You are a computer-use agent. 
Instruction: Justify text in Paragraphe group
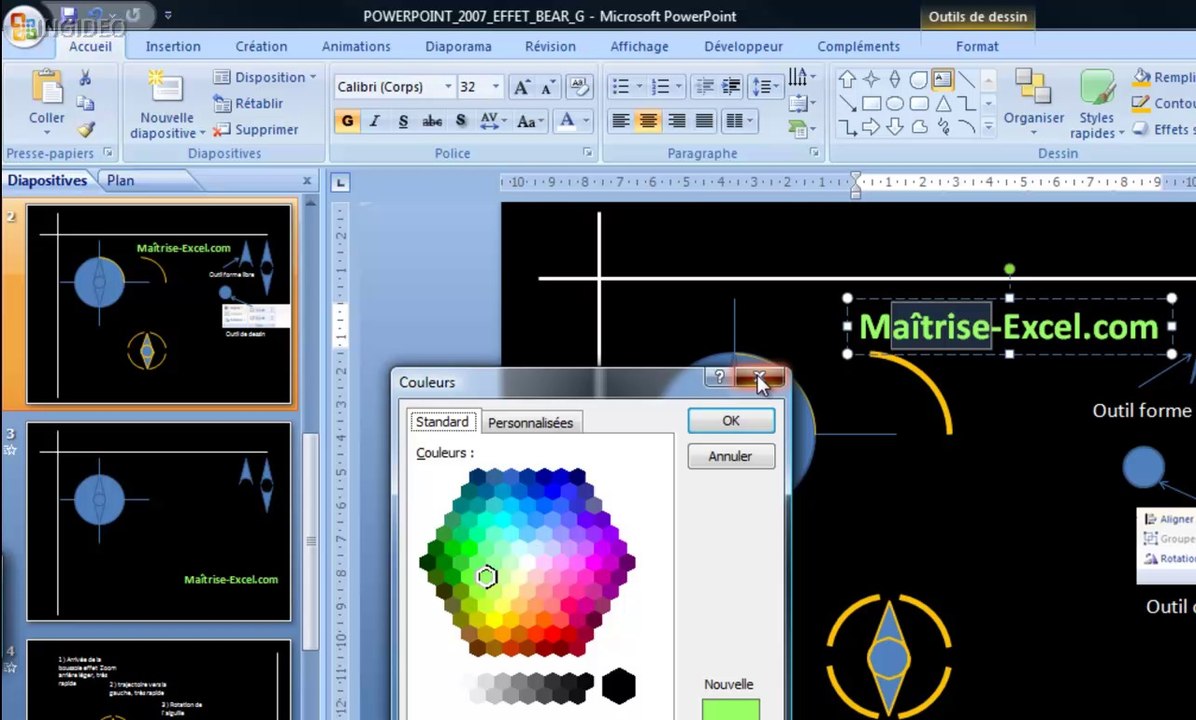click(x=704, y=121)
